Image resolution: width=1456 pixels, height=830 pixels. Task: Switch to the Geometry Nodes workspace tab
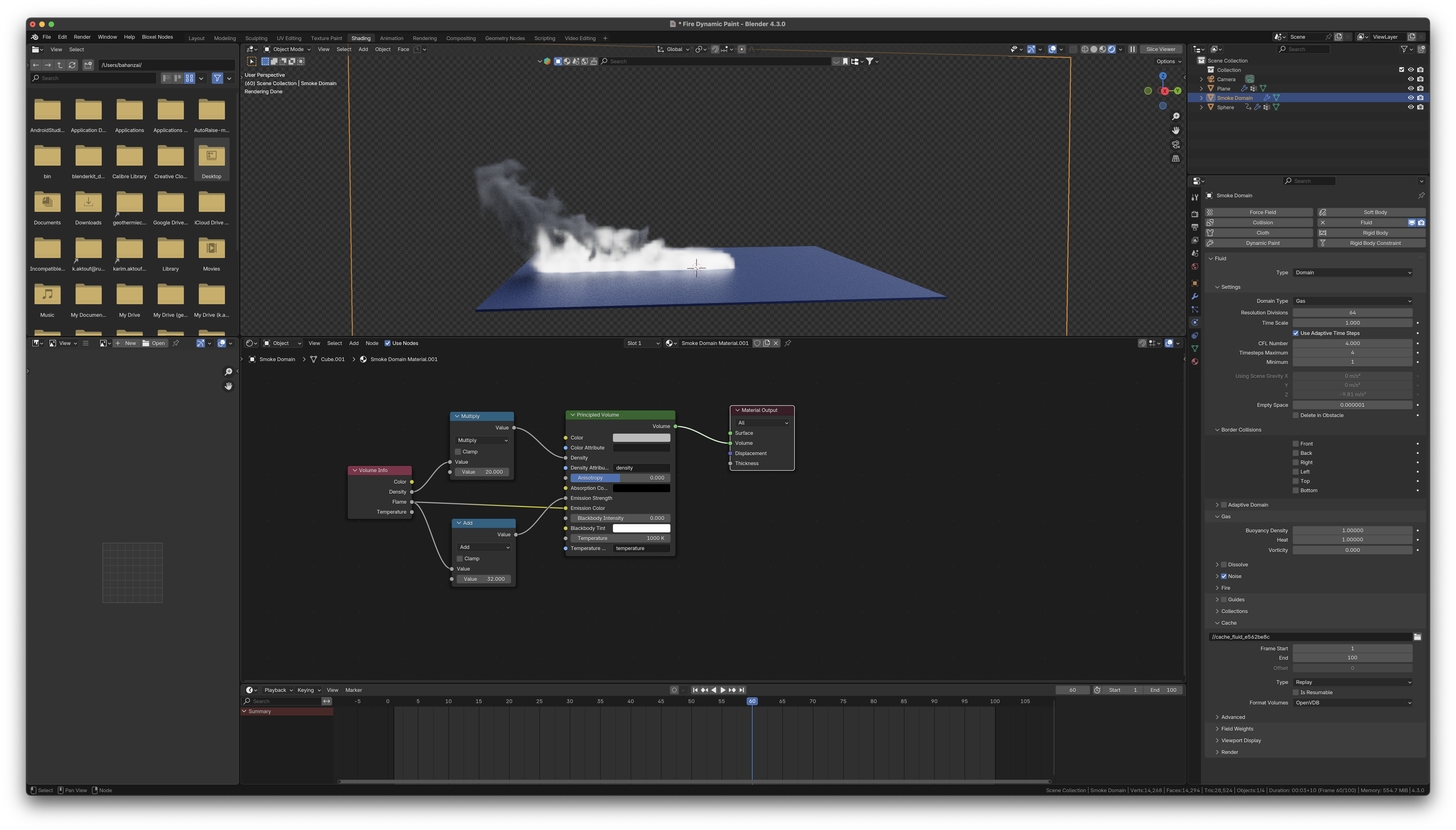click(505, 39)
